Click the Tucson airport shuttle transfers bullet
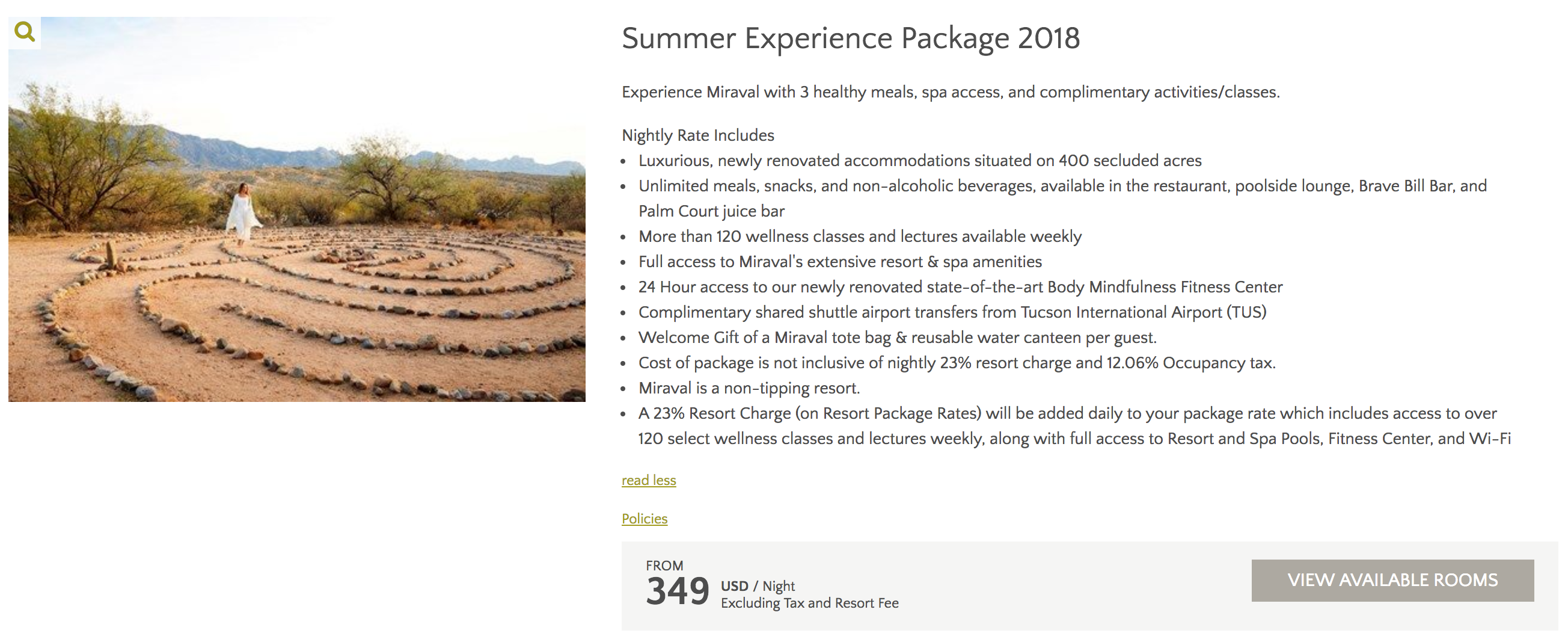The width and height of the screenshot is (1568, 639). tap(952, 312)
